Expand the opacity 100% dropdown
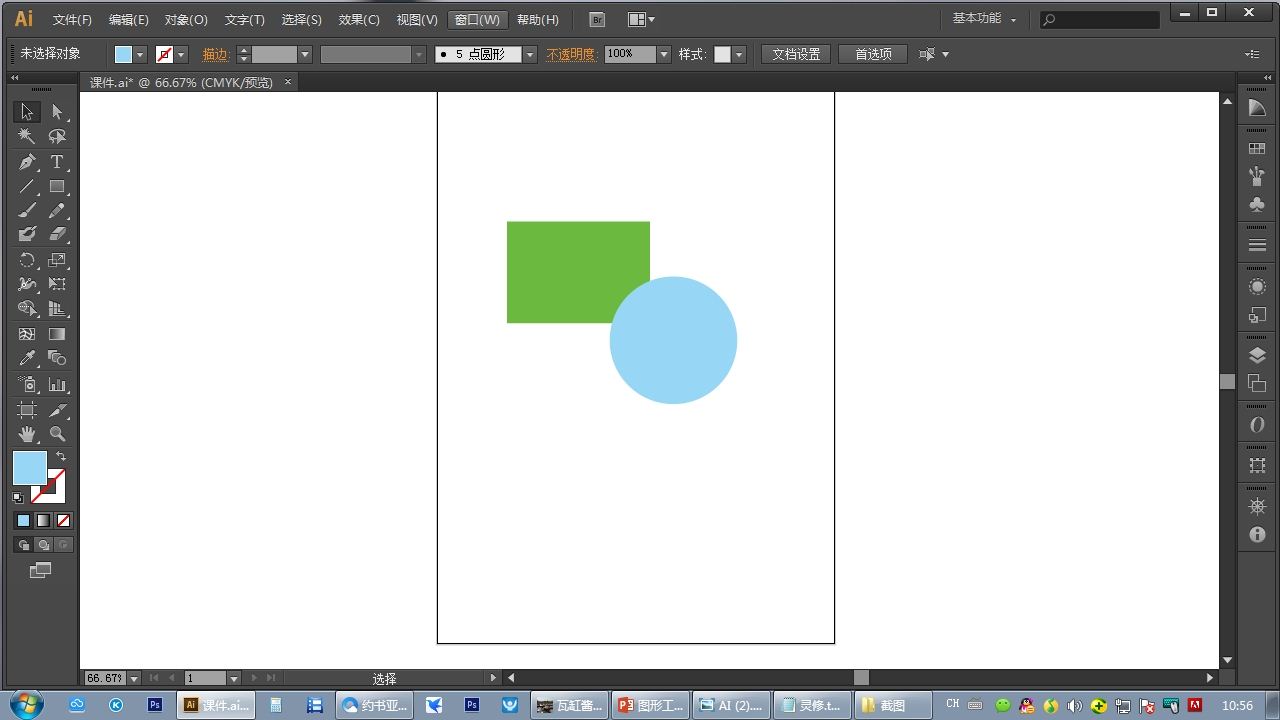The width and height of the screenshot is (1280, 720). (x=664, y=54)
